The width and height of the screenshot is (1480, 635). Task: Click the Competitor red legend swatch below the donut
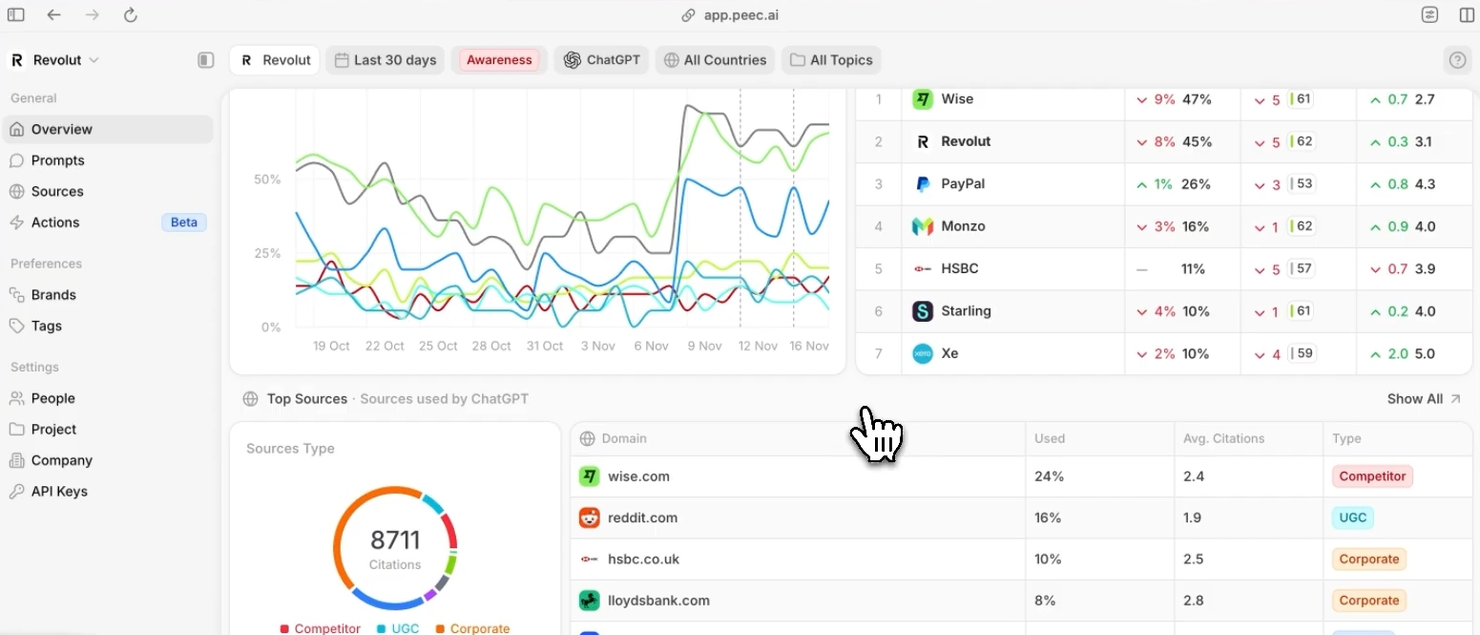click(x=286, y=628)
